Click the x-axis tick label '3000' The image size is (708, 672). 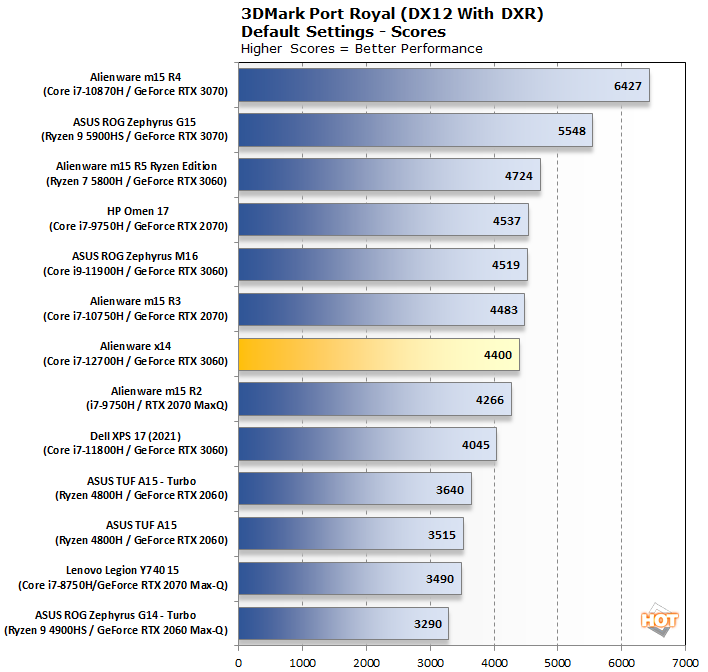[x=430, y=663]
